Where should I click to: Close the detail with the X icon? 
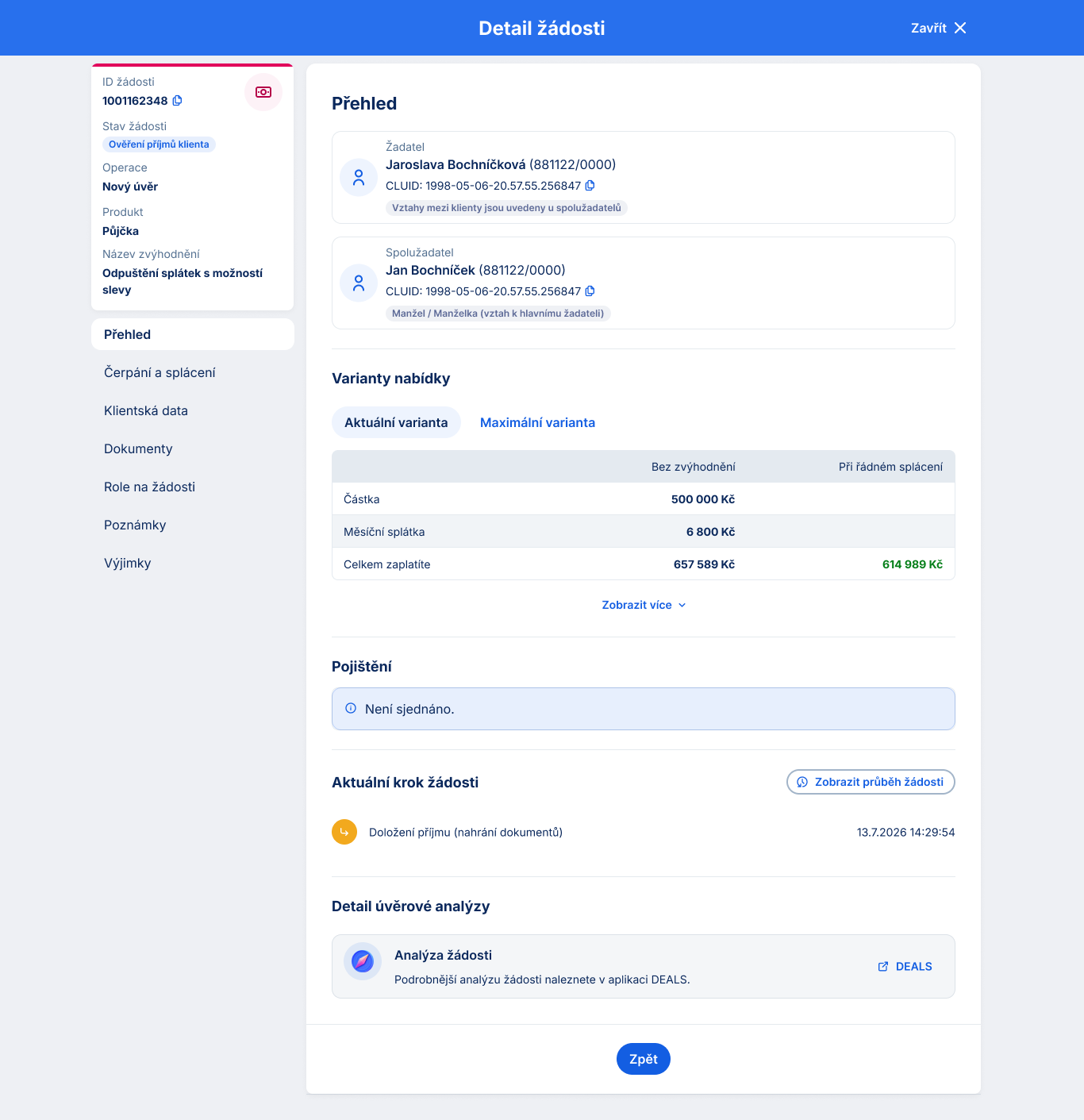[x=960, y=28]
